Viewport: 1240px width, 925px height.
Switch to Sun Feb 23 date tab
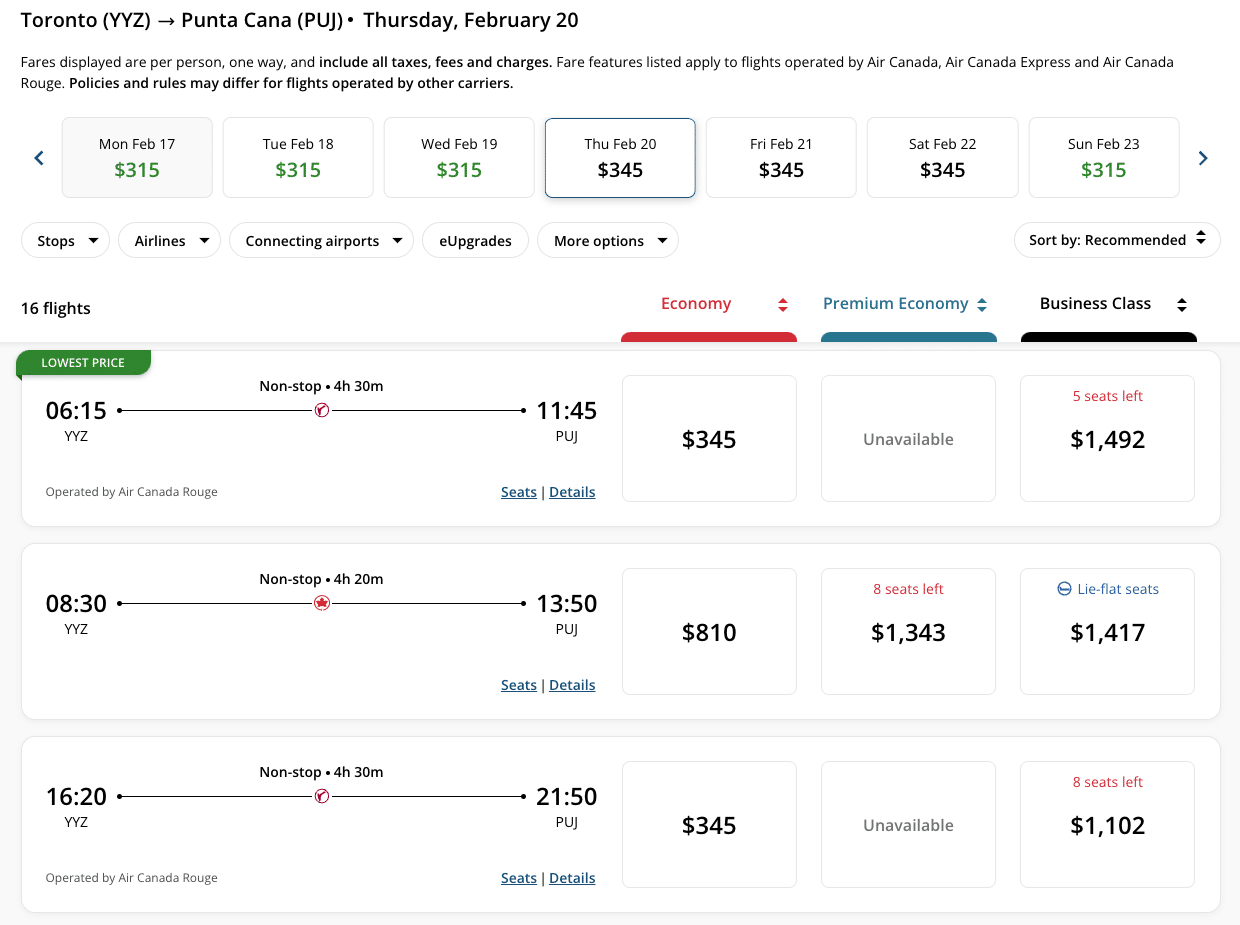[x=1103, y=158]
